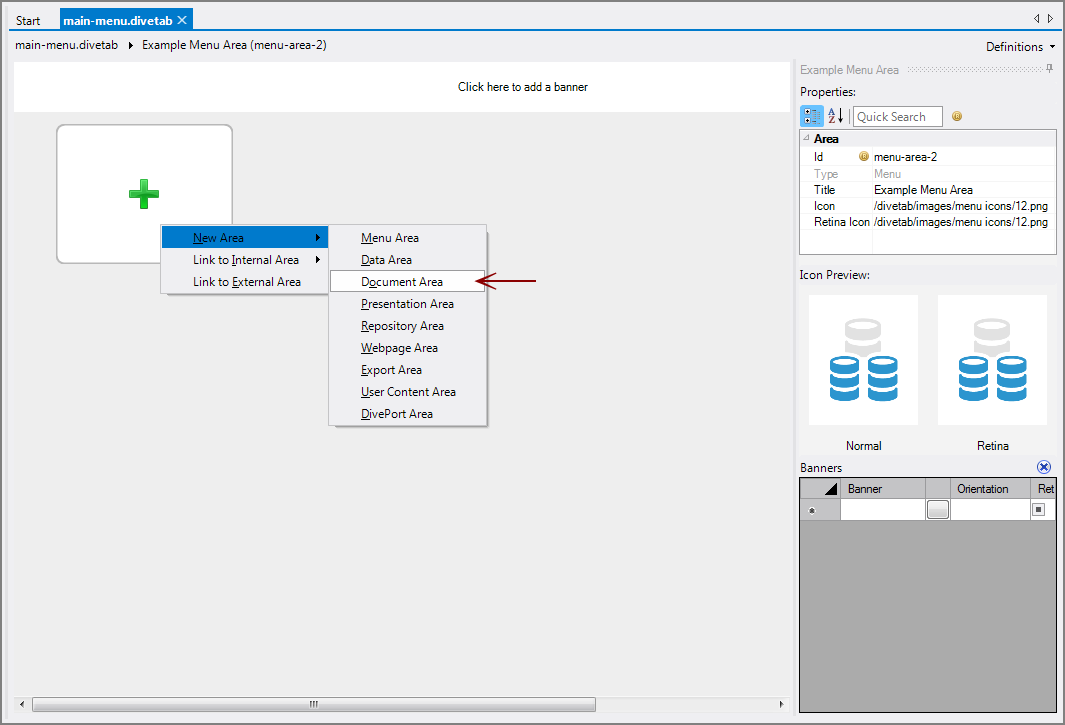The image size is (1065, 725).
Task: Switch to the Start tab
Action: pos(28,18)
